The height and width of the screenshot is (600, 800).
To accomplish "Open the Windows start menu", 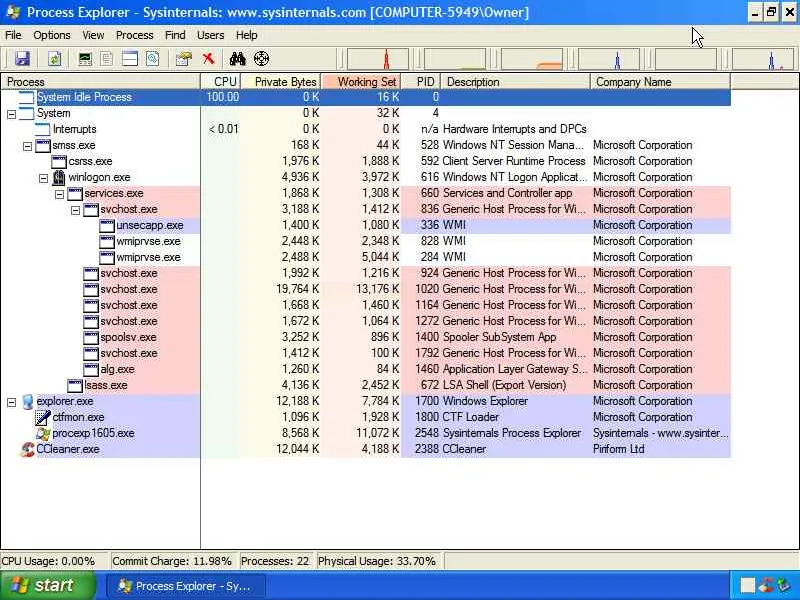I will [x=47, y=585].
